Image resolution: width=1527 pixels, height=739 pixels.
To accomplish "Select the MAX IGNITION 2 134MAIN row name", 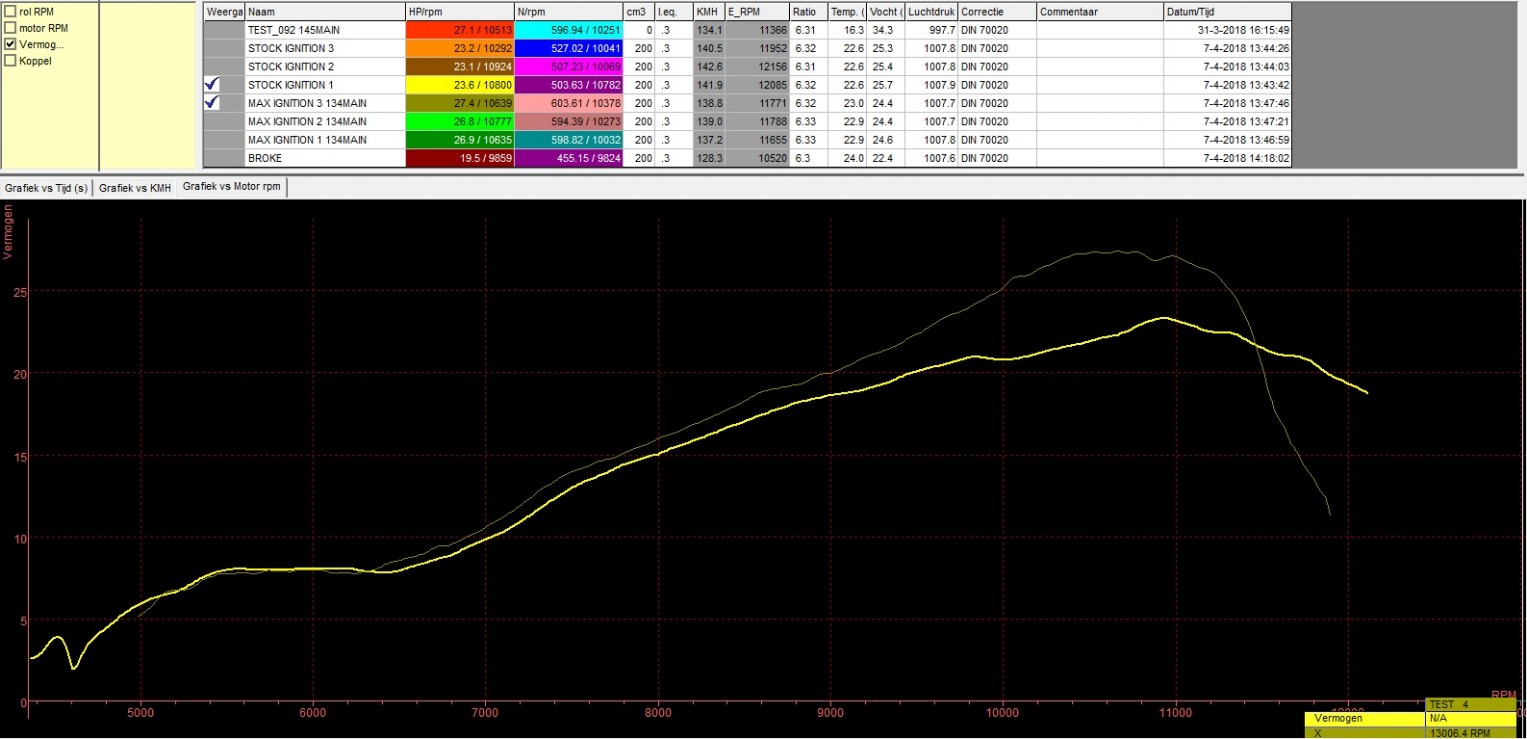I will [325, 121].
